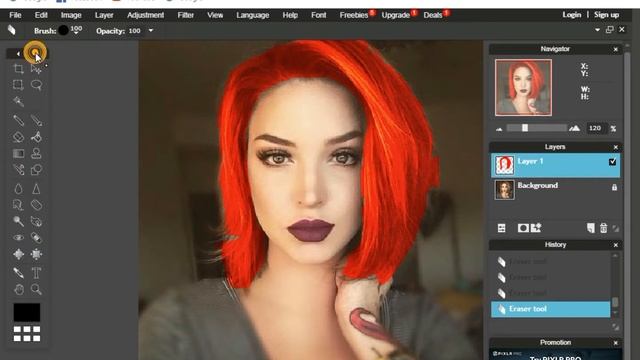The width and height of the screenshot is (640, 360).
Task: Open layer styles in Layers panel
Action: pos(536,228)
